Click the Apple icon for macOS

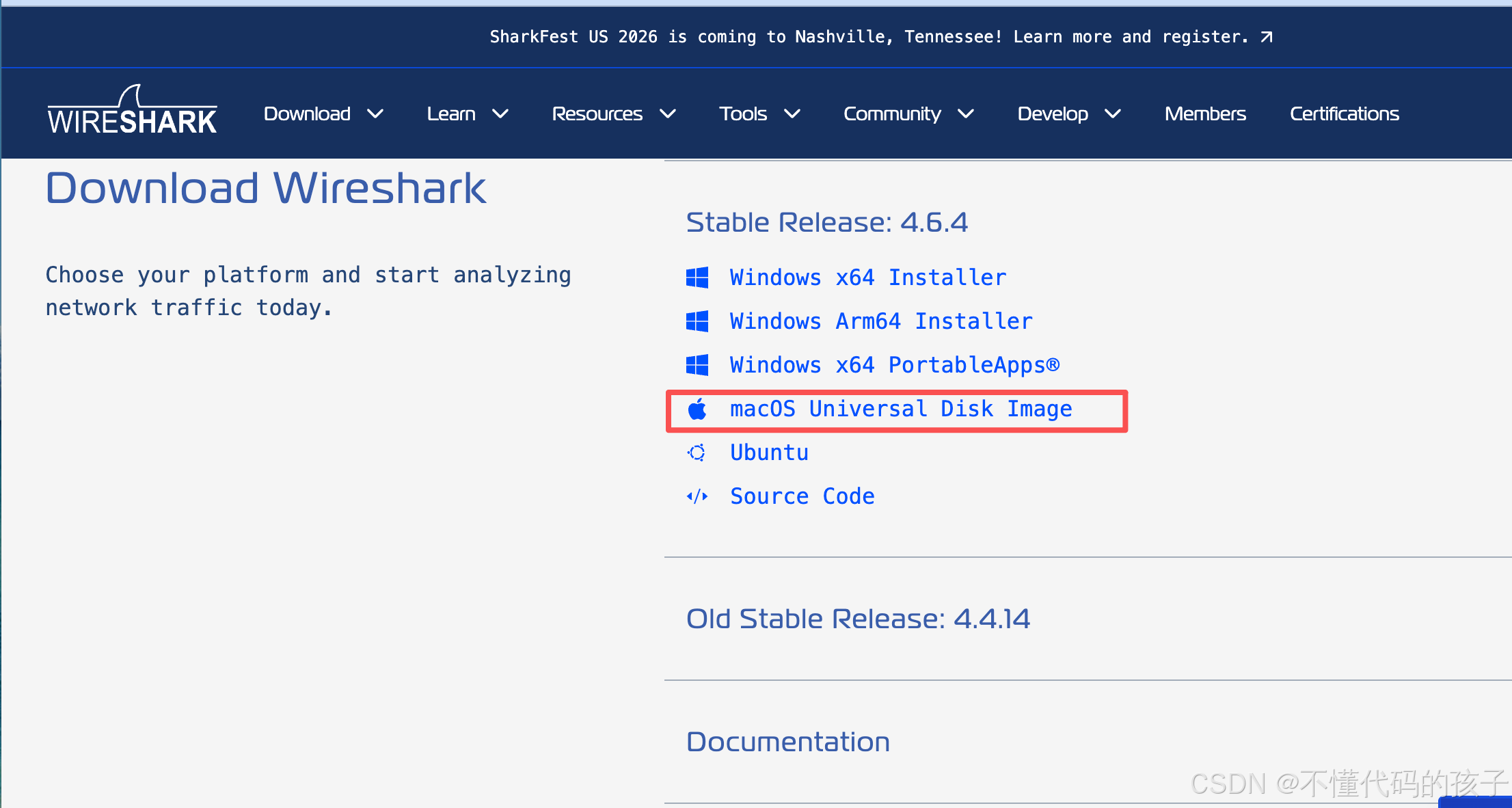697,409
